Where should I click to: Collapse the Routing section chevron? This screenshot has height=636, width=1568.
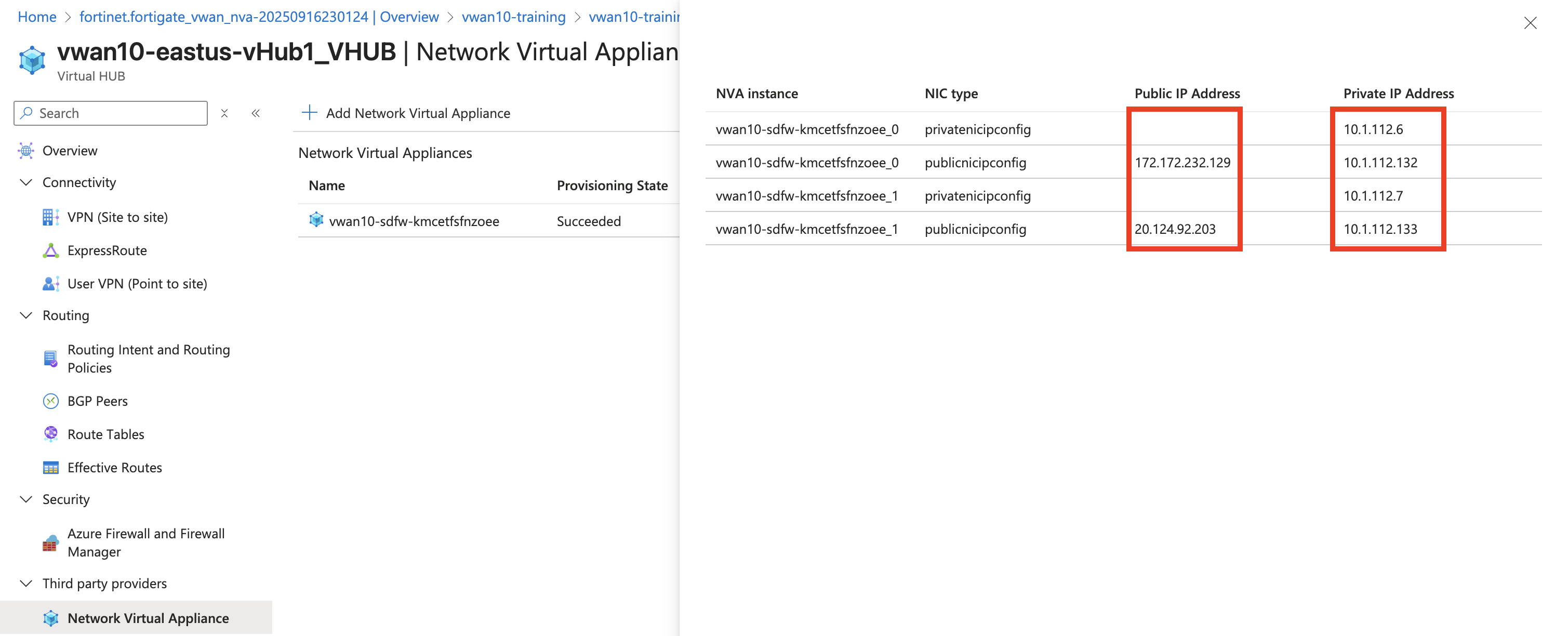pyautogui.click(x=26, y=315)
